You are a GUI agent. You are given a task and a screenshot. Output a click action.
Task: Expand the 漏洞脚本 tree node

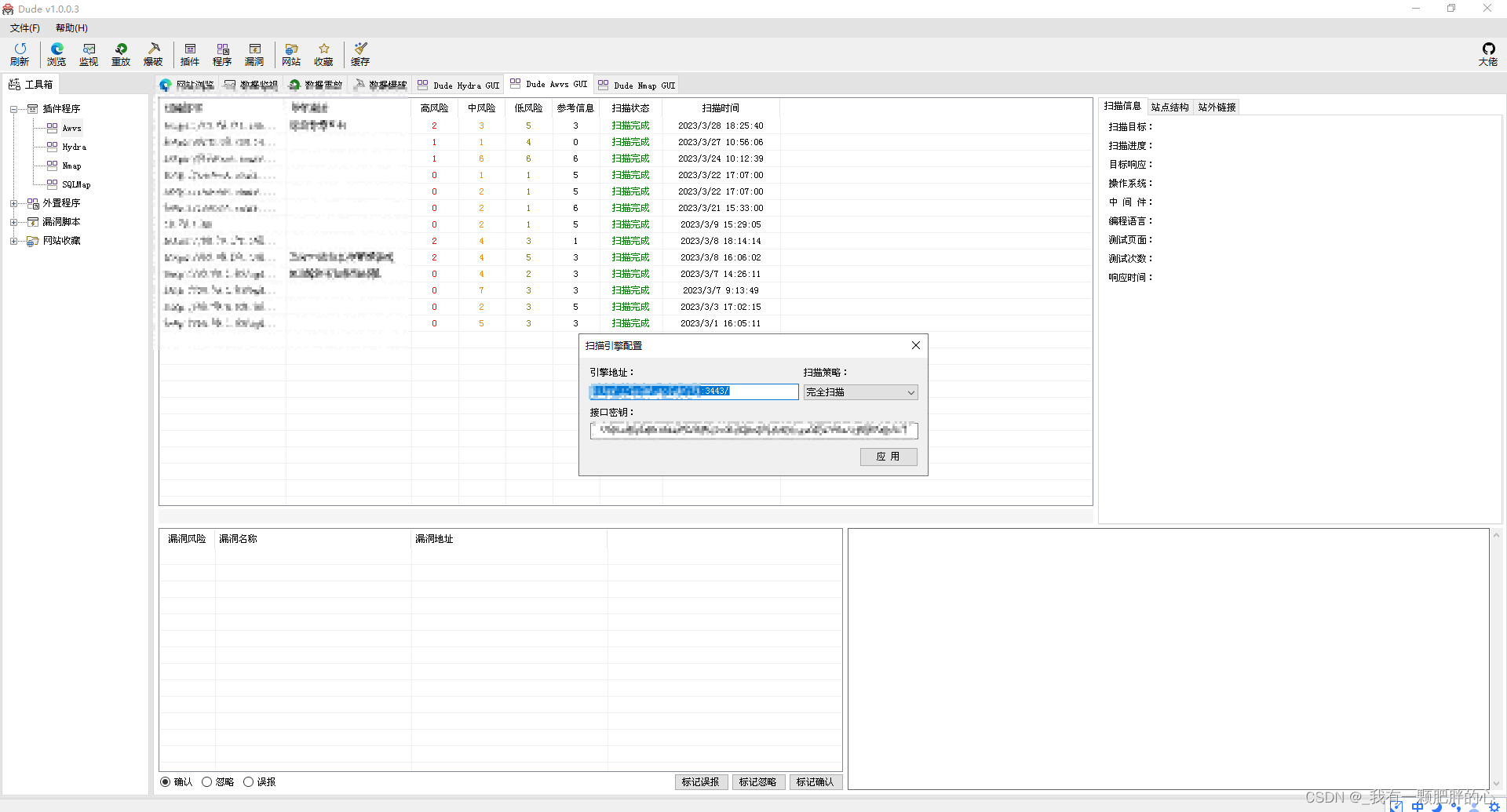(13, 222)
